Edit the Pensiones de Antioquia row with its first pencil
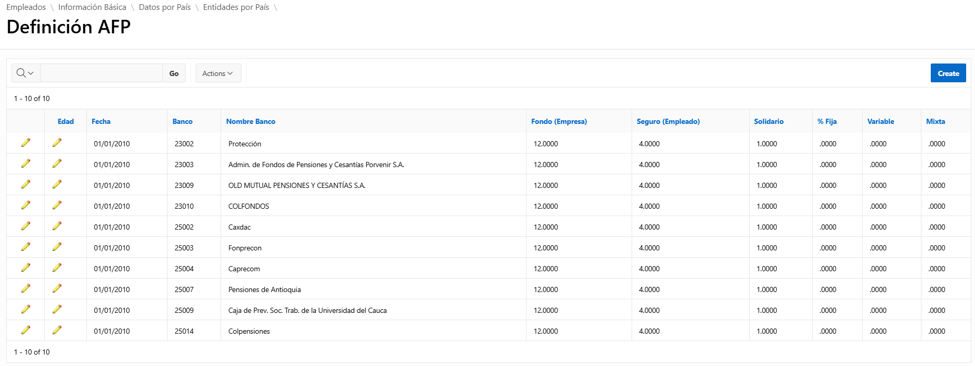 (25, 289)
